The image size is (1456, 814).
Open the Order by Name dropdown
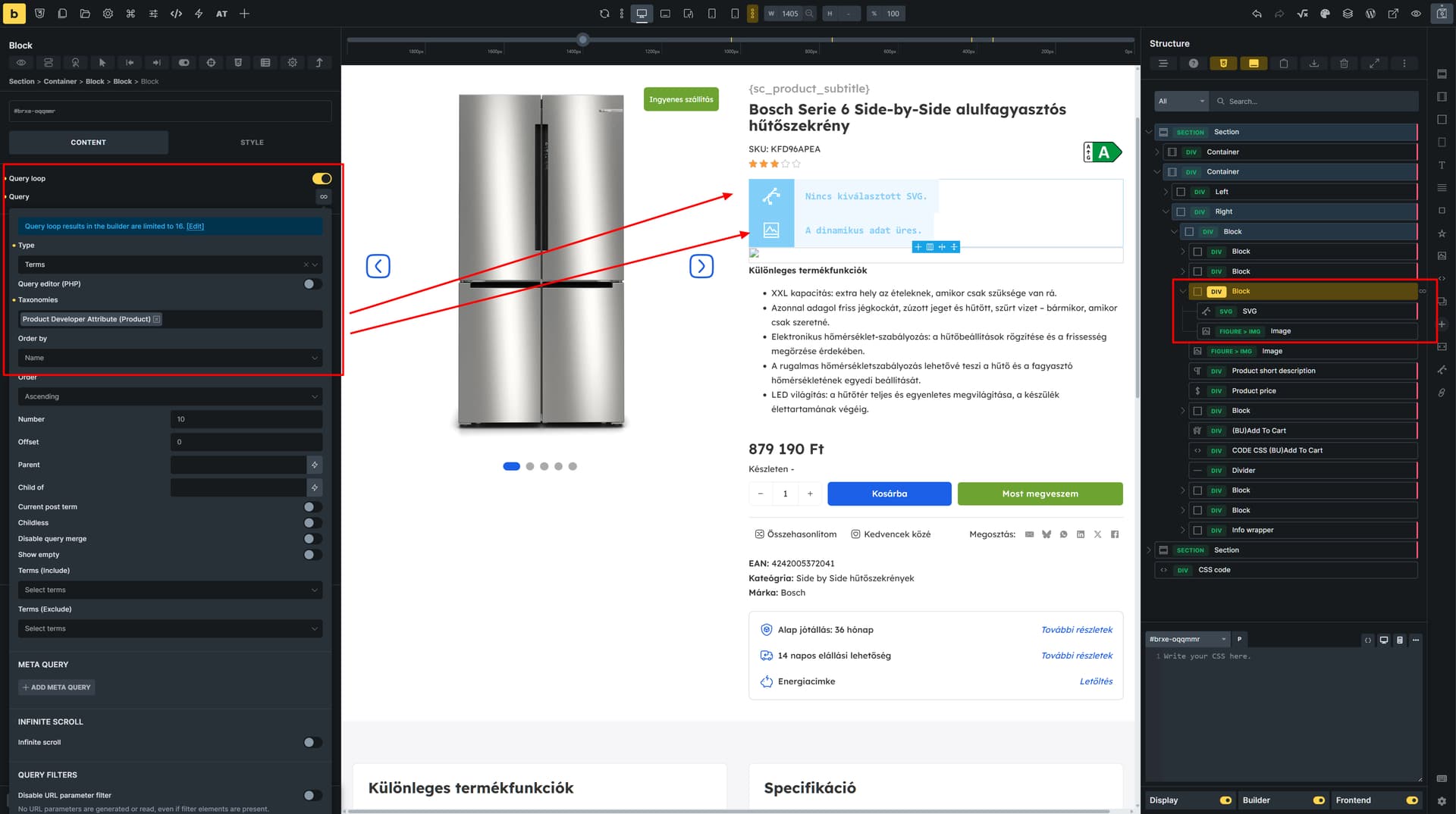[170, 358]
